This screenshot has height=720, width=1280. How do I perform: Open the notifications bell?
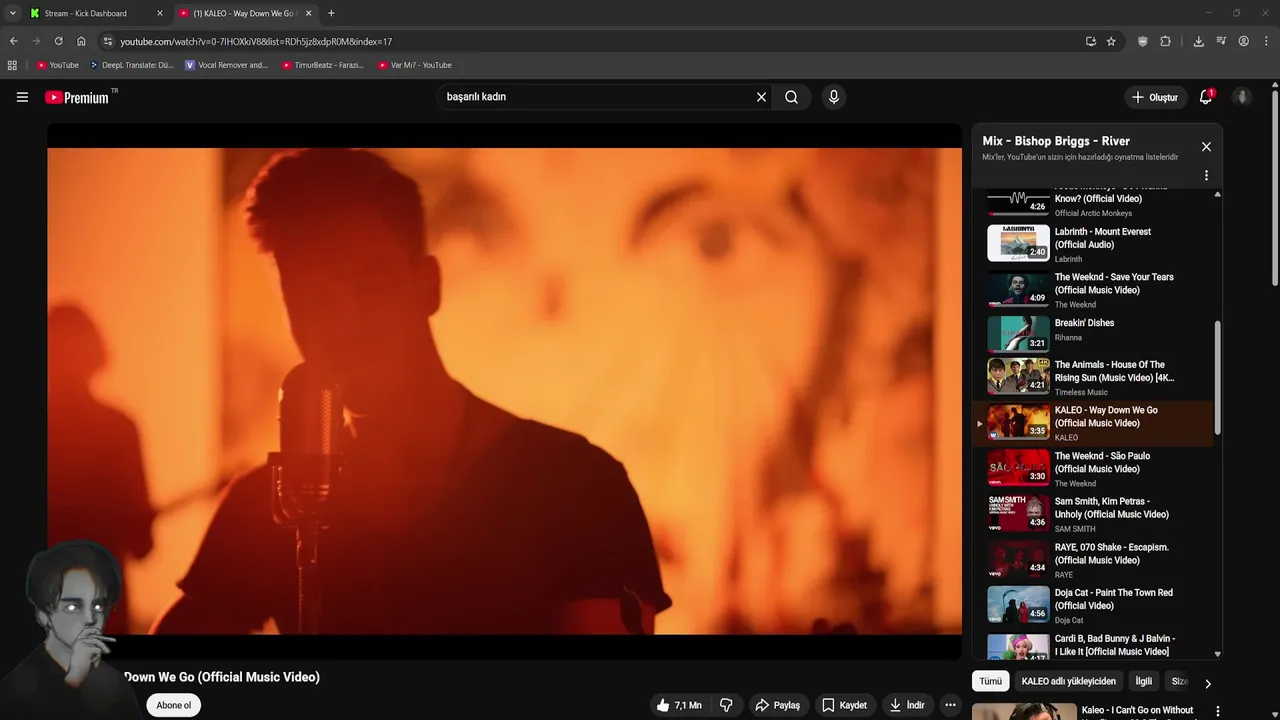tap(1206, 97)
